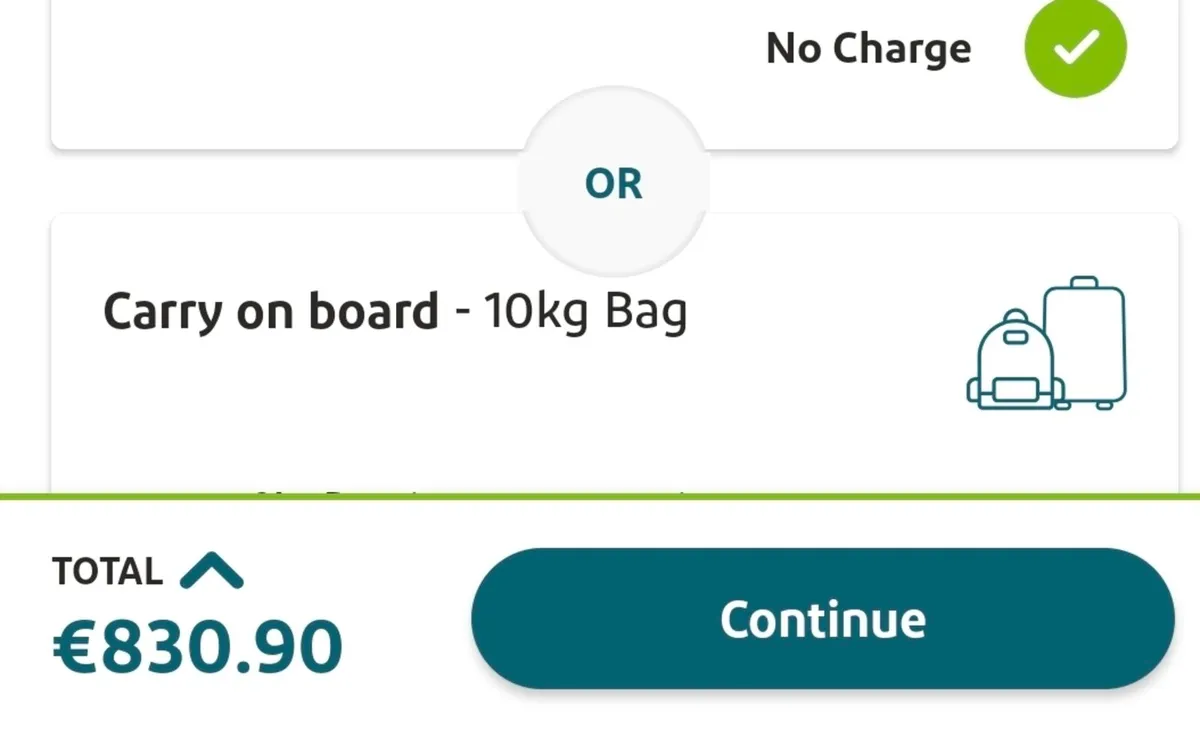The image size is (1200, 736).
Task: Tap the bottom edge of the No Charge card
Action: coord(300,147)
